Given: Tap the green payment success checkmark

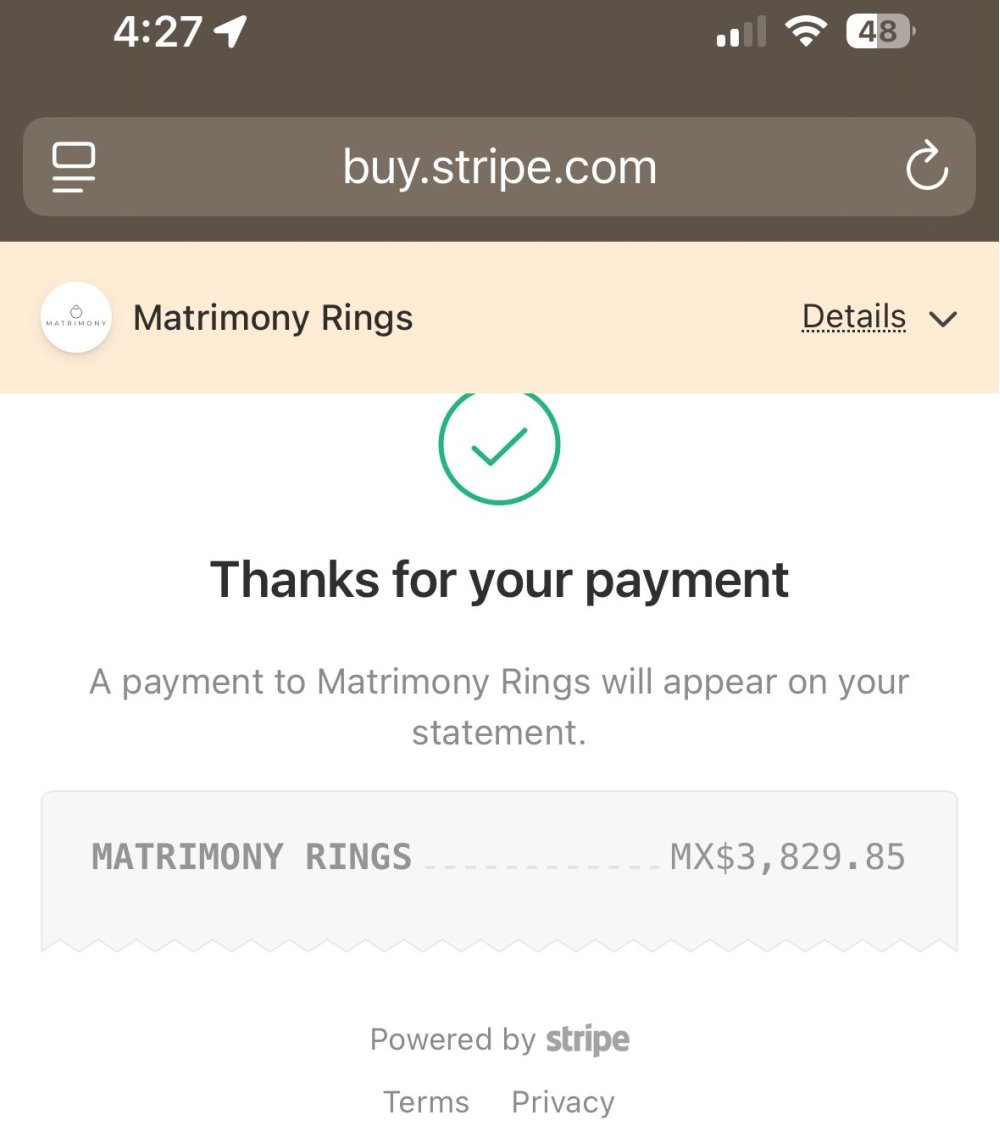Looking at the screenshot, I should tap(499, 446).
